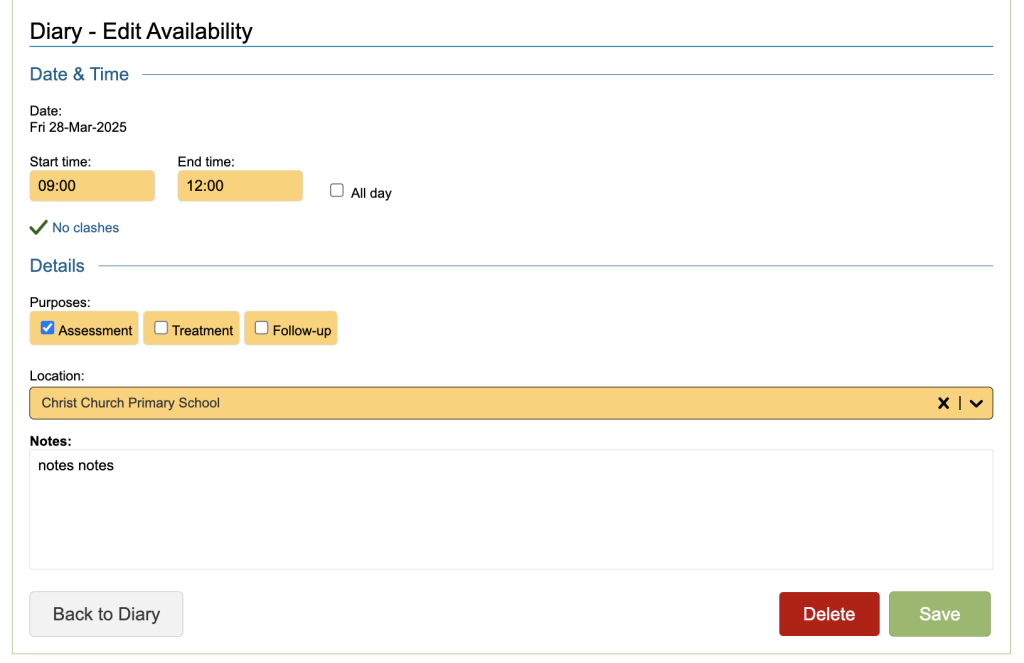The height and width of the screenshot is (663, 1024).
Task: Go back using Back to Diary button
Action: (106, 614)
